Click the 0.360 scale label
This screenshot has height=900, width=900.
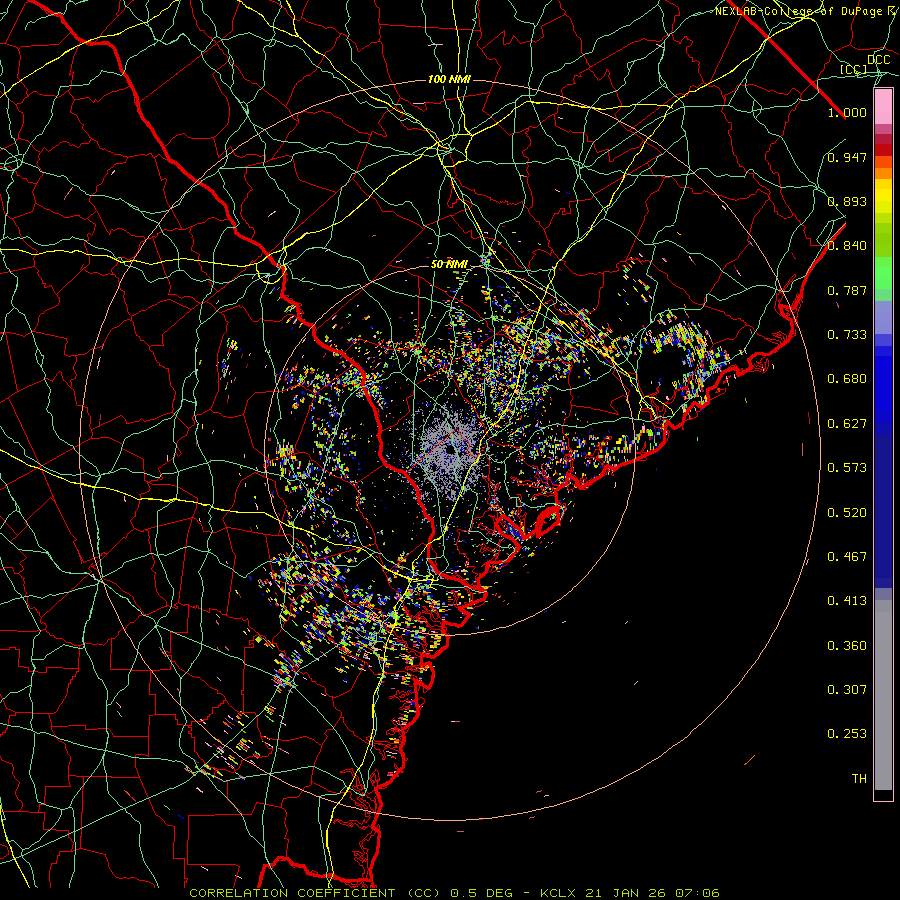(847, 646)
